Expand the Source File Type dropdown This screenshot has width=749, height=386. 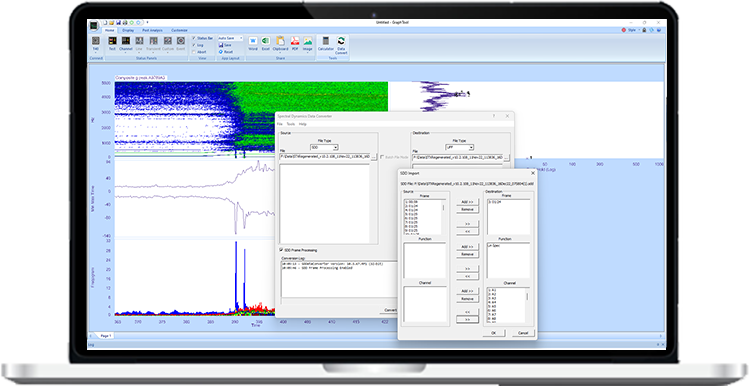(x=325, y=148)
